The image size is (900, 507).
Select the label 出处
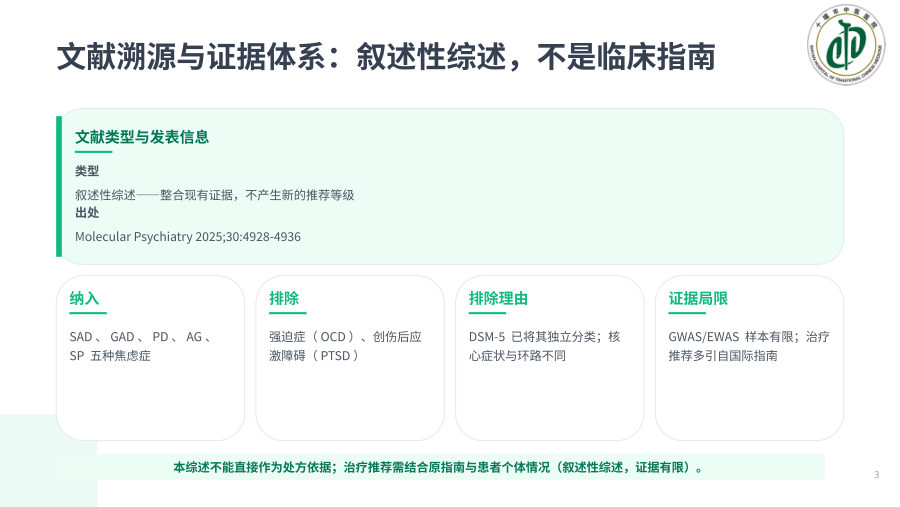pyautogui.click(x=87, y=212)
